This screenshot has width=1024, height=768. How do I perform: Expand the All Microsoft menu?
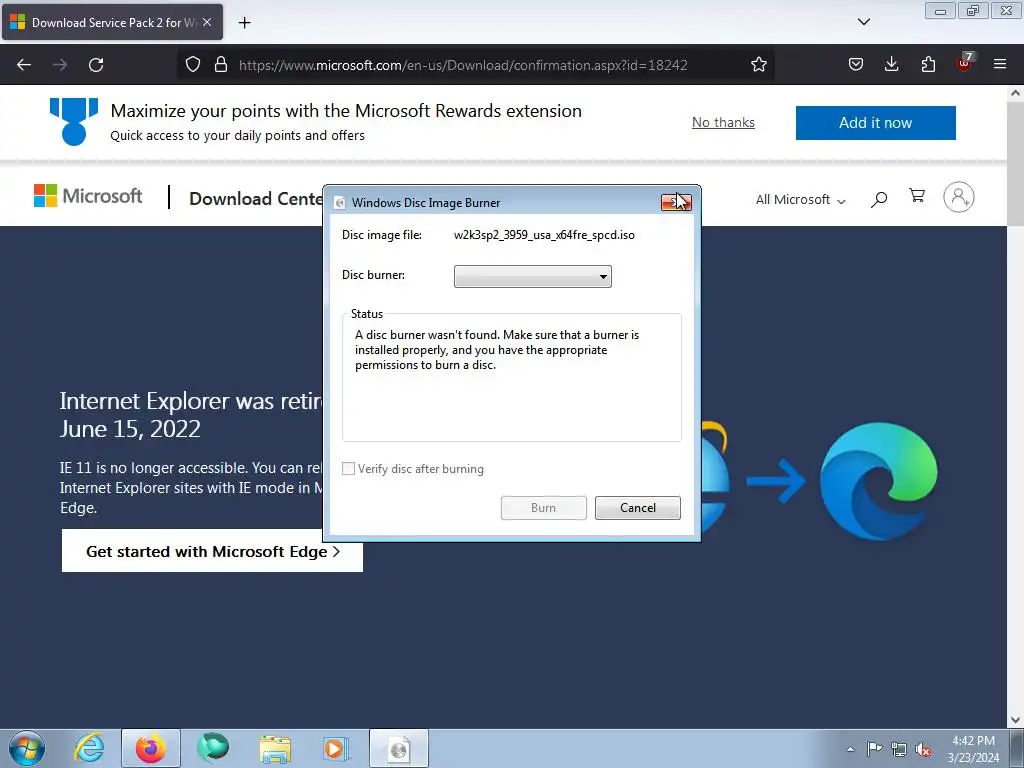pyautogui.click(x=800, y=200)
